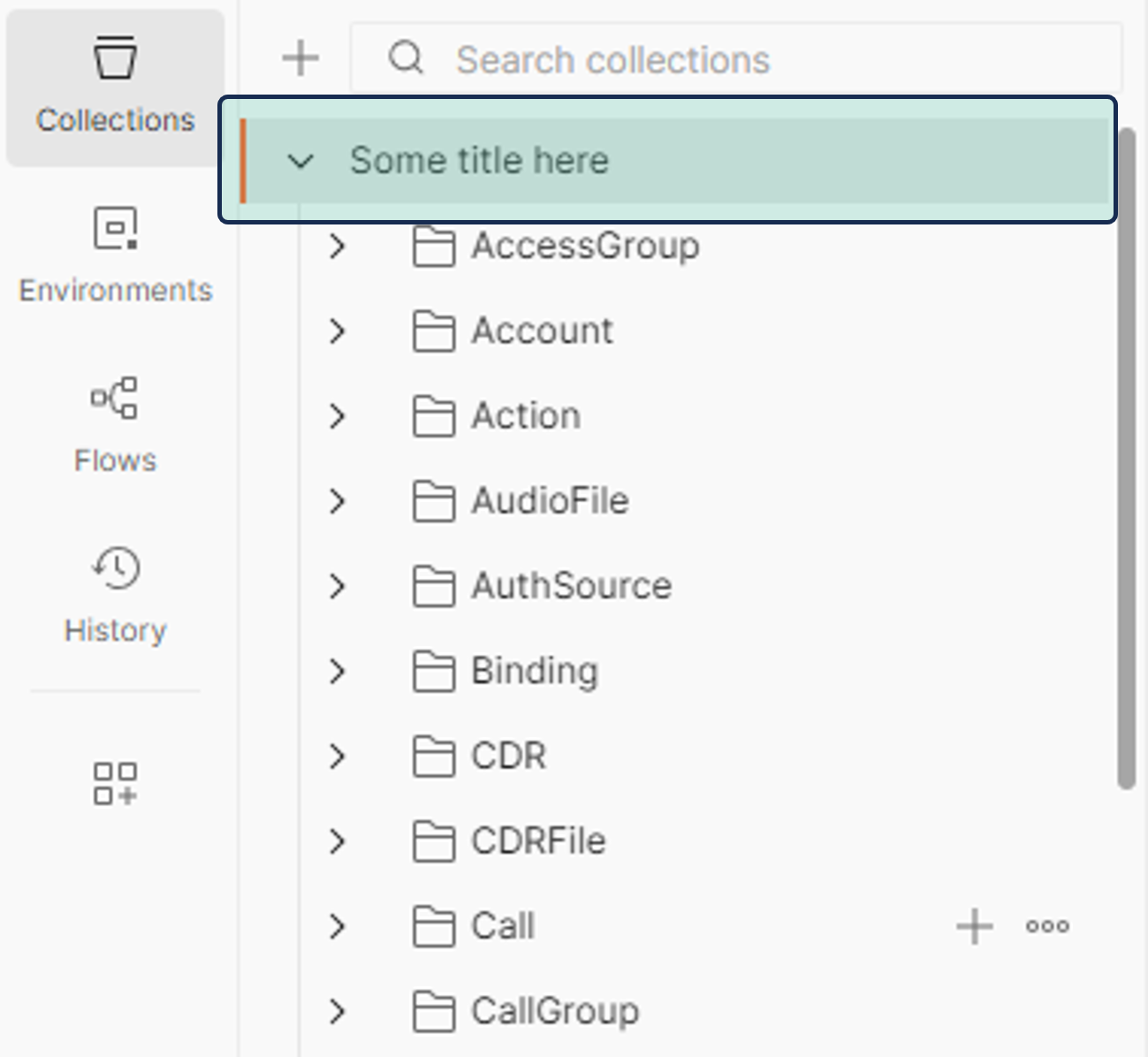This screenshot has height=1057, width=1148.
Task: Expand the Account folder chevron
Action: coord(337,331)
